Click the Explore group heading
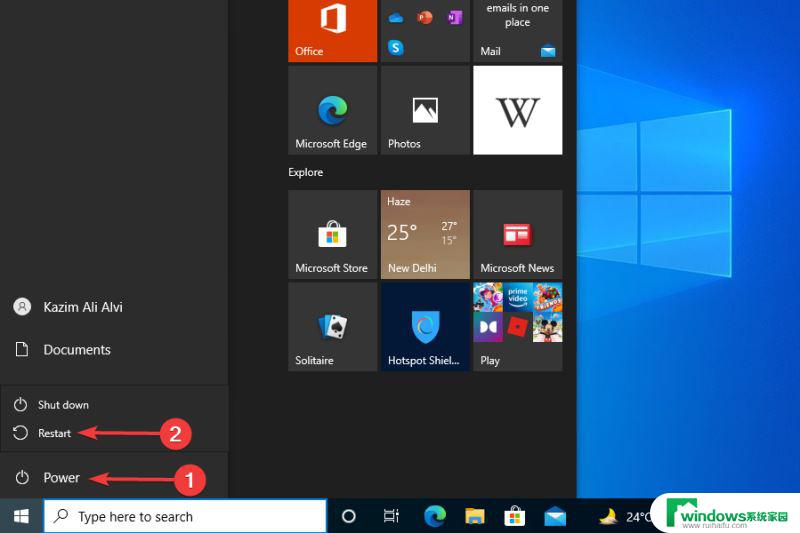Viewport: 800px width, 533px height. 306,172
